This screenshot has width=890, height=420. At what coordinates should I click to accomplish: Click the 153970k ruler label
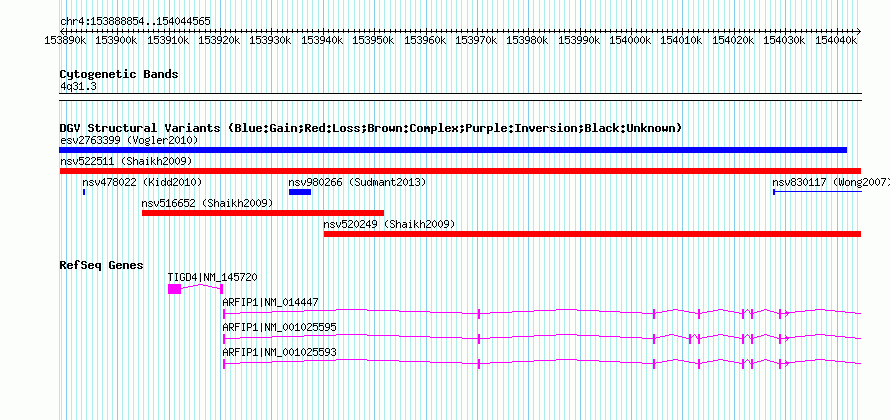tap(476, 40)
